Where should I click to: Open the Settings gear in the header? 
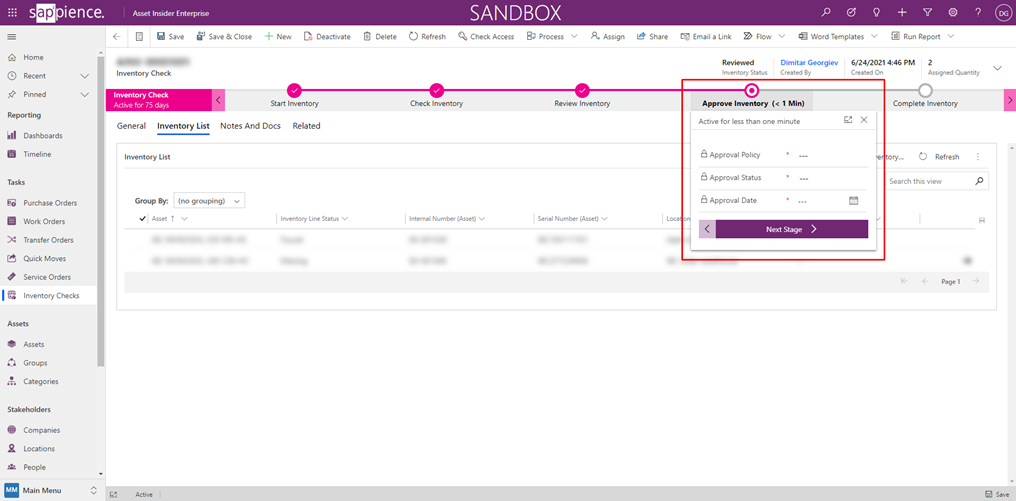[x=952, y=12]
